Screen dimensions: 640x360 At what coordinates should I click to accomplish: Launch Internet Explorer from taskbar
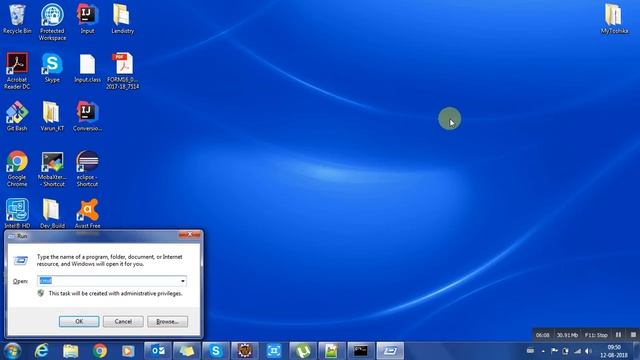point(41,351)
